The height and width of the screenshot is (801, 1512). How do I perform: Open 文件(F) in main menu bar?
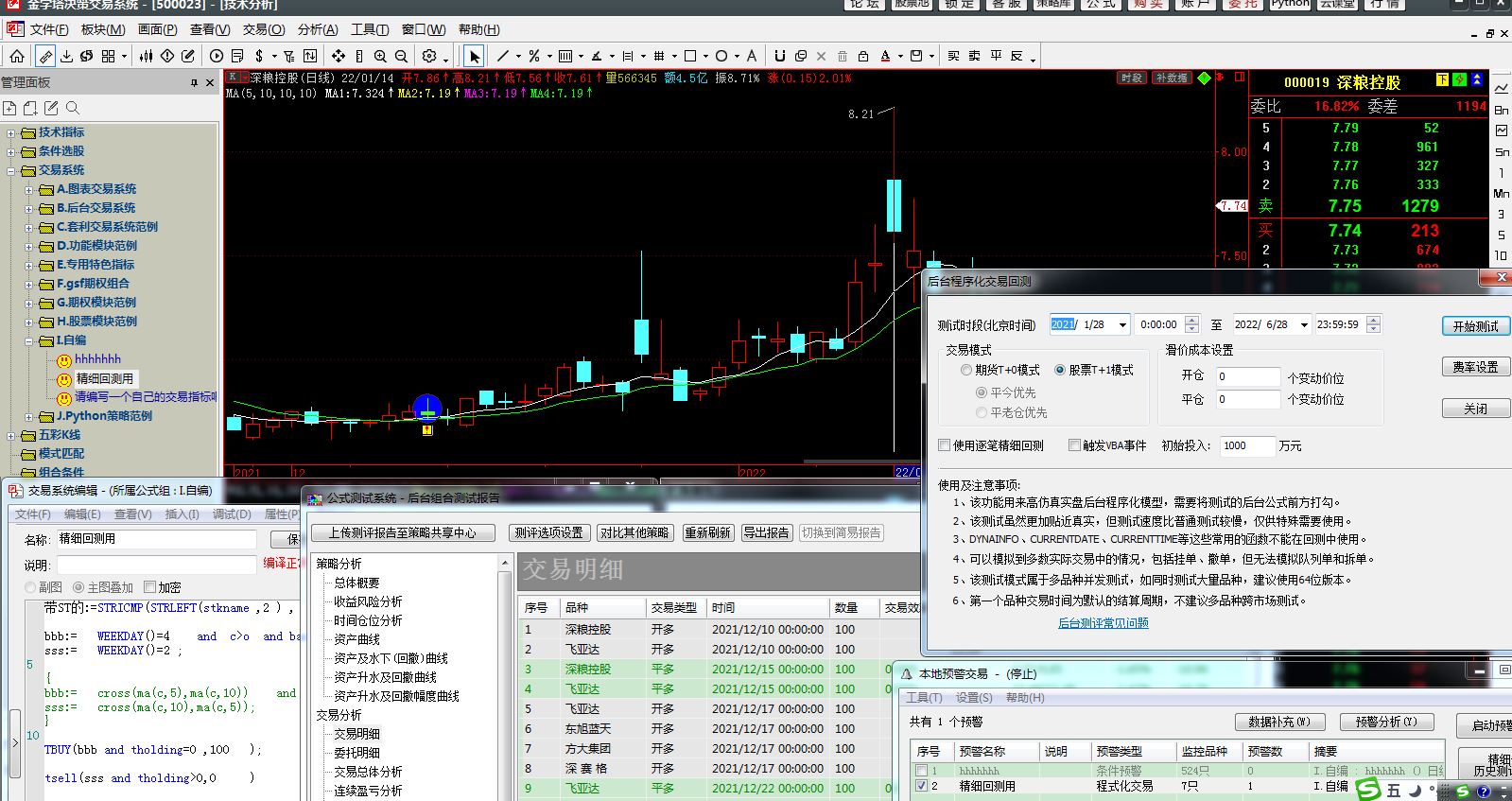coord(48,29)
